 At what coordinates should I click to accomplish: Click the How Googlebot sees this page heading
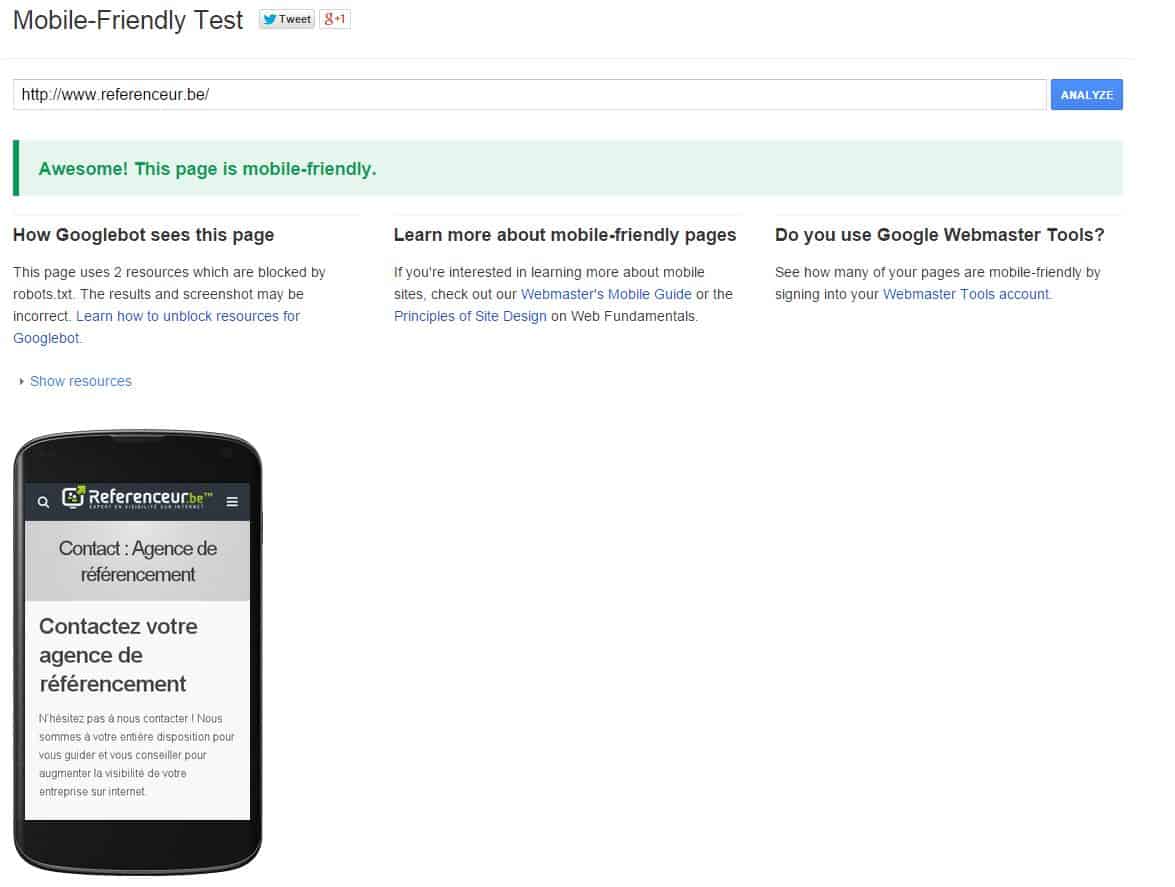click(x=143, y=235)
